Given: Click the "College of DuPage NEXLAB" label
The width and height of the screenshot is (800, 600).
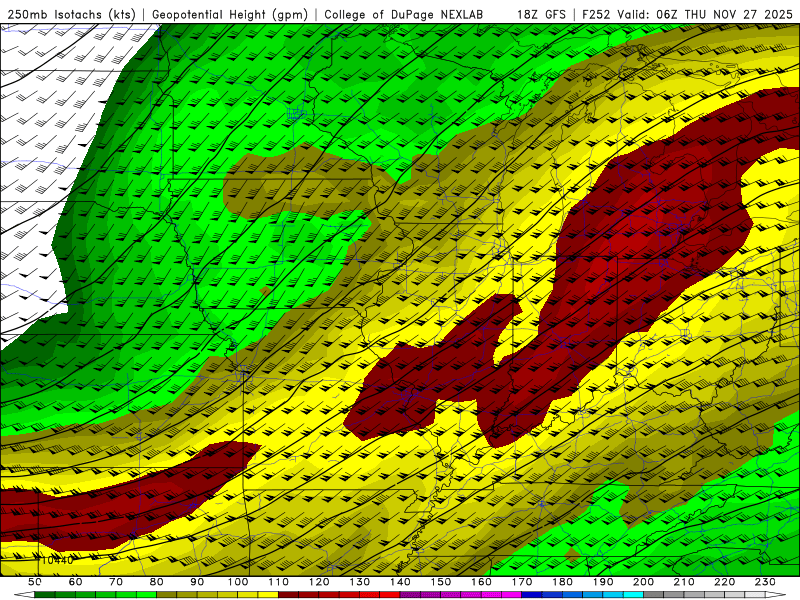Looking at the screenshot, I should point(404,14).
